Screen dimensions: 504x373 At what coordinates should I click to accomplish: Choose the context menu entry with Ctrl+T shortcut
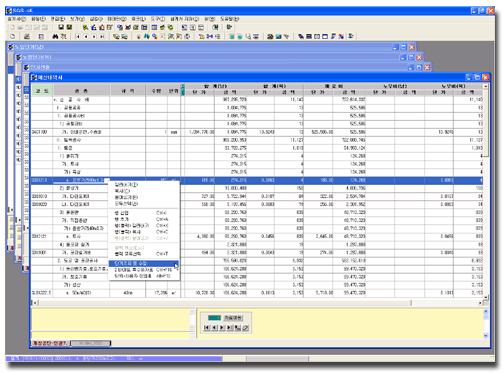[x=144, y=254]
